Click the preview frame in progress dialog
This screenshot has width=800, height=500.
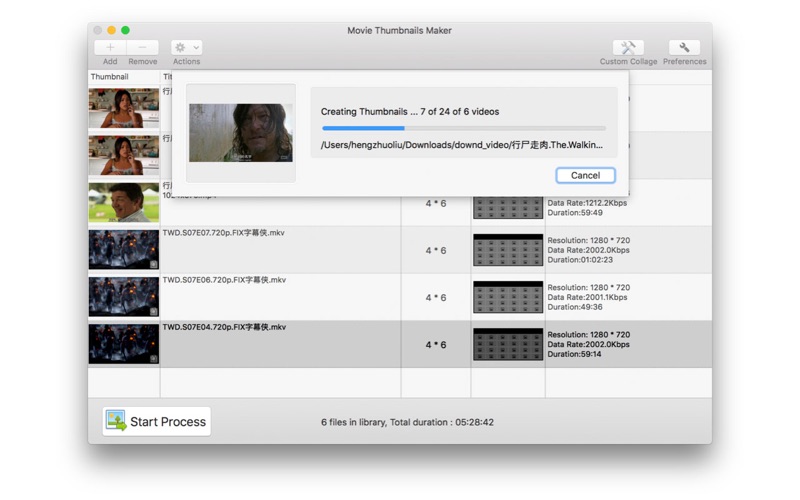point(241,133)
